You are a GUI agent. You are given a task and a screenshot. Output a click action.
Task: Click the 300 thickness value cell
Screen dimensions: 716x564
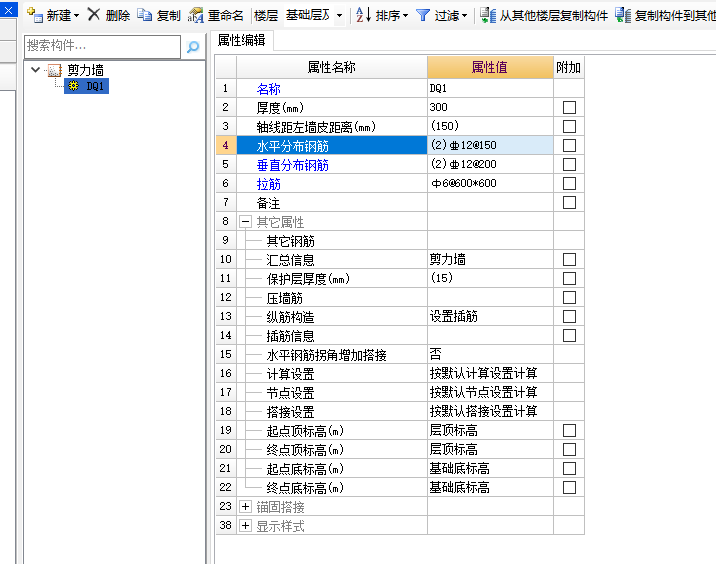[490, 107]
